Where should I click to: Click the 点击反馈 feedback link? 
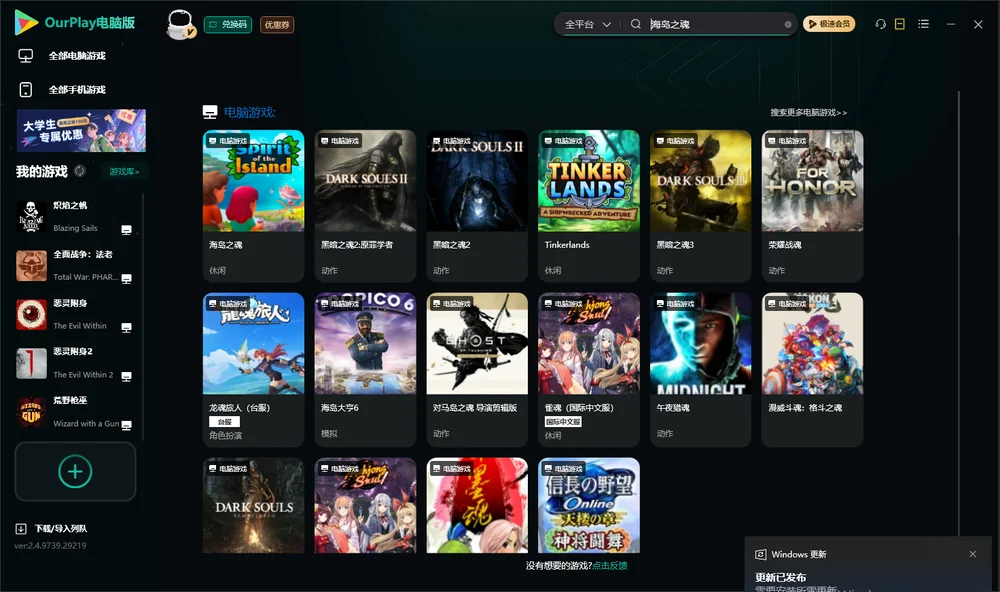tap(610, 565)
